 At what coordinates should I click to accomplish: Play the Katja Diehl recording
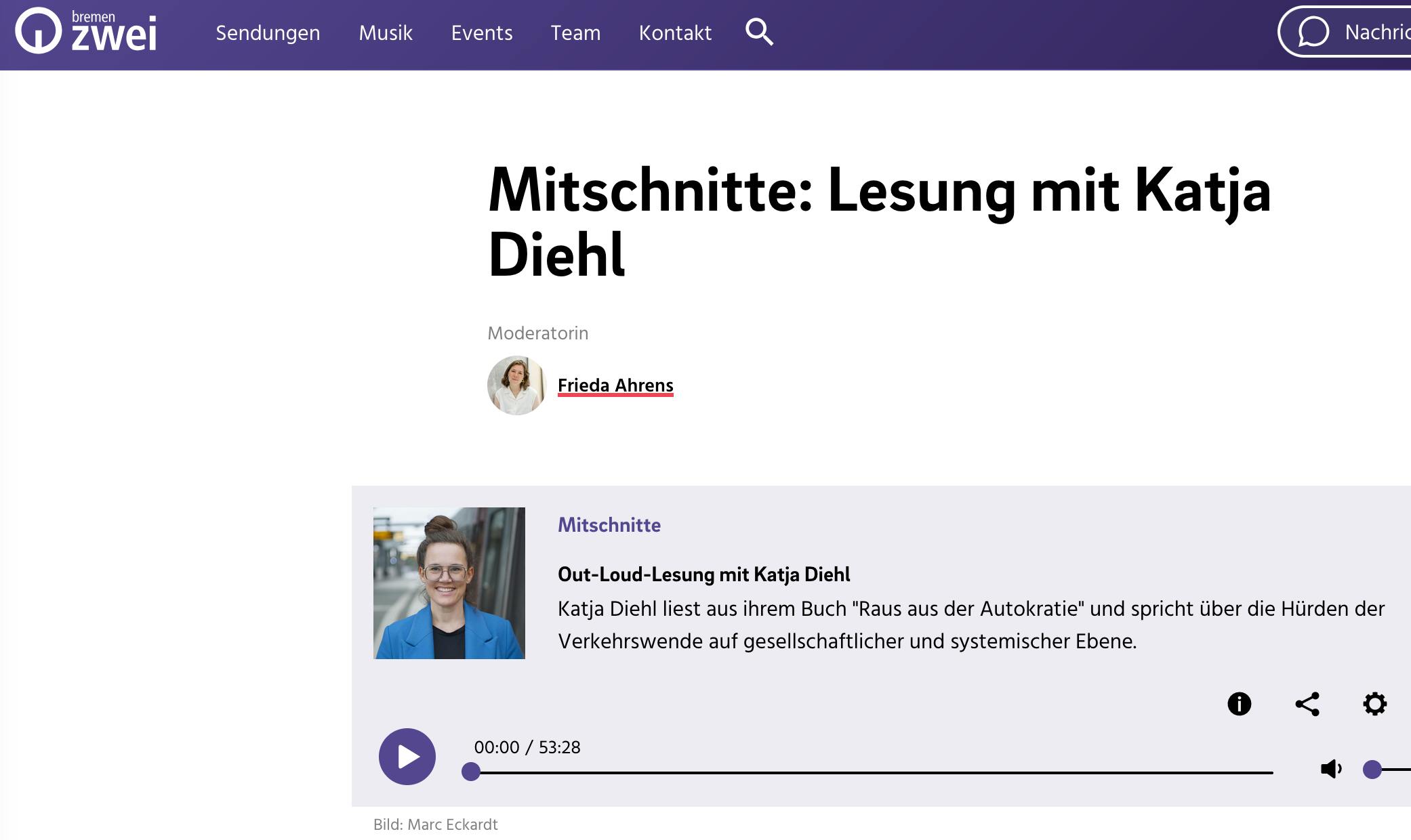pyautogui.click(x=407, y=757)
